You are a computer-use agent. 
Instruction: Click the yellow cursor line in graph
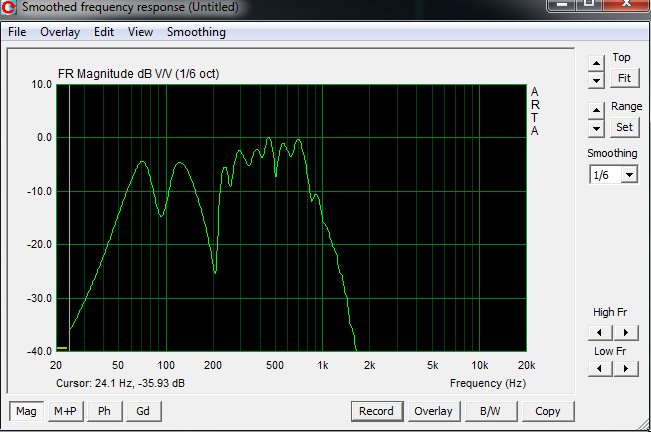69,218
